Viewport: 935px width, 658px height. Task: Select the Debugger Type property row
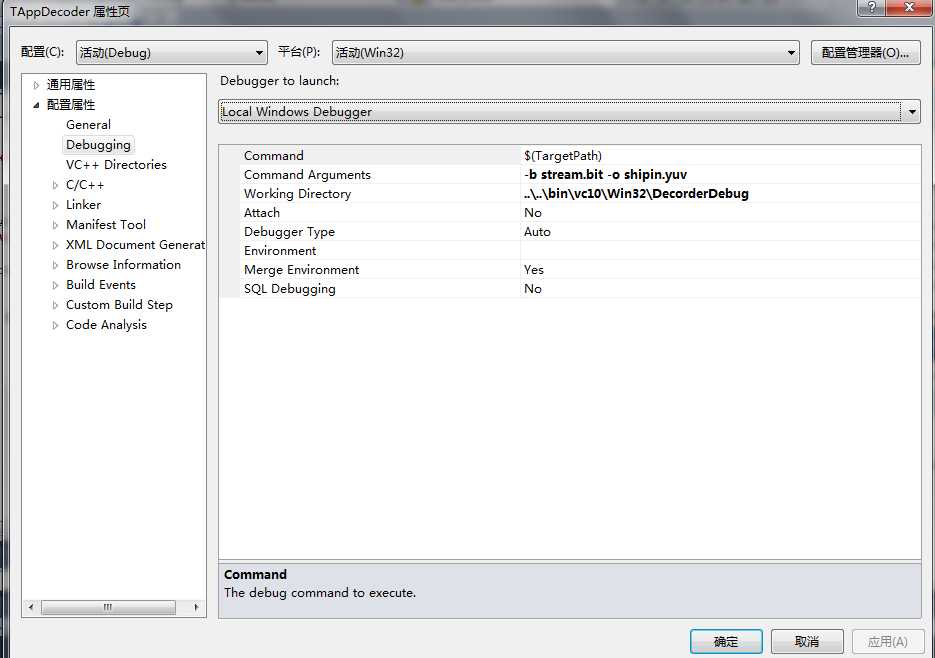click(x=569, y=232)
